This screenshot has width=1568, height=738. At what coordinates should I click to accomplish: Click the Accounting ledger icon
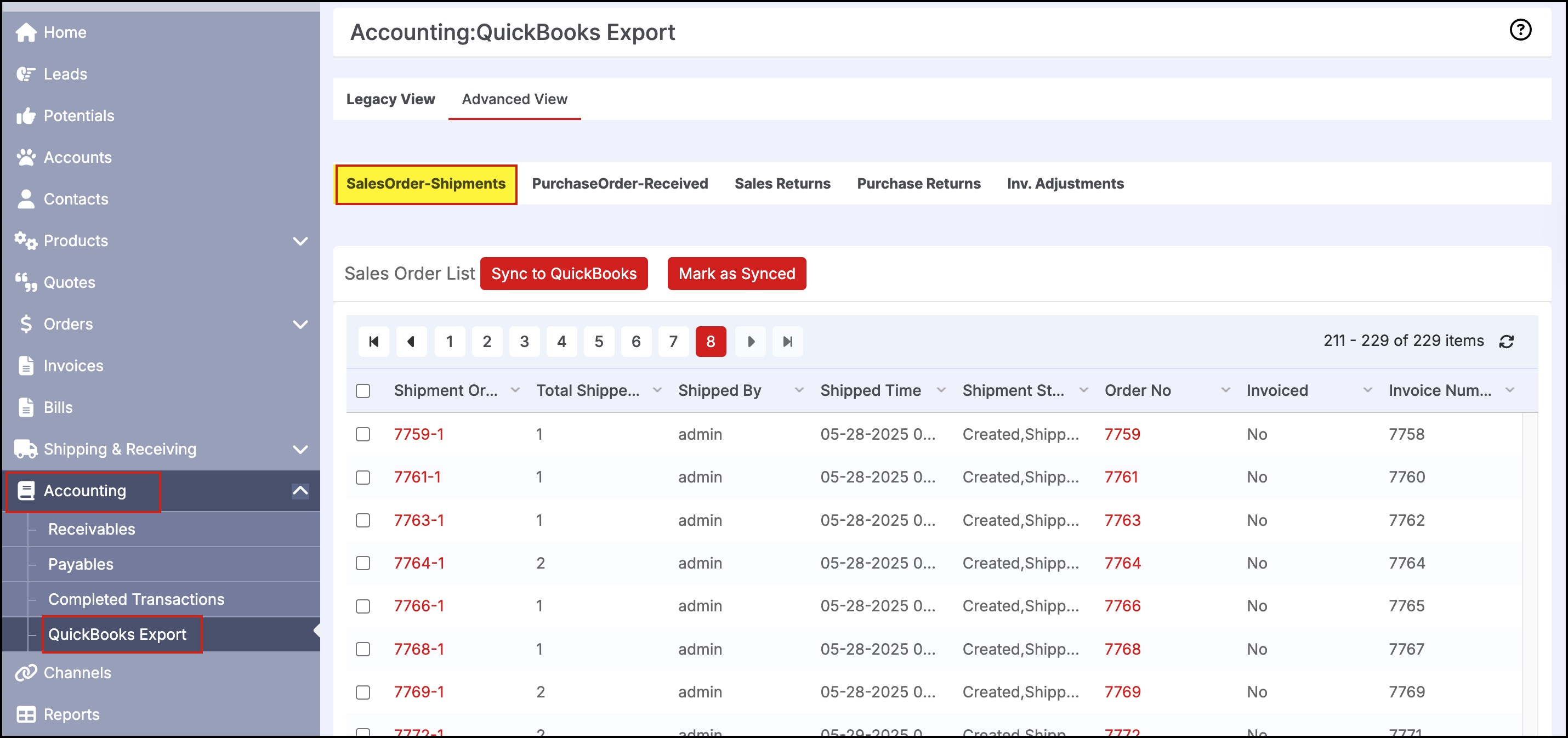click(x=26, y=490)
